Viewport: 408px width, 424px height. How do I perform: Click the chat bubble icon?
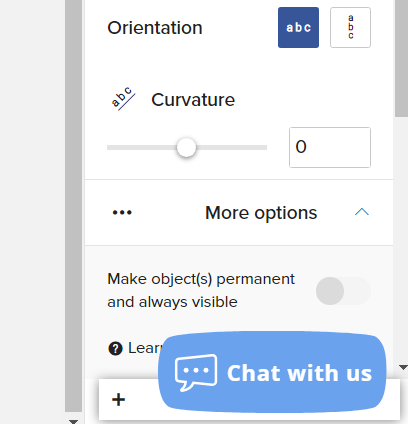coord(196,372)
